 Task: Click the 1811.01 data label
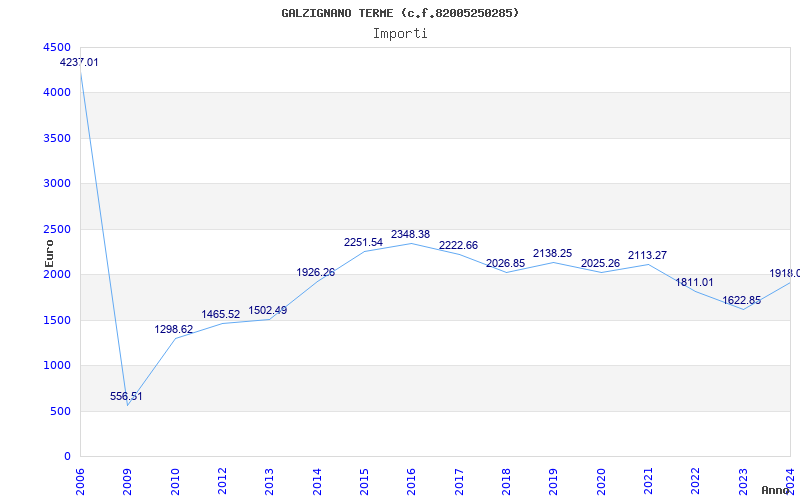click(x=694, y=282)
